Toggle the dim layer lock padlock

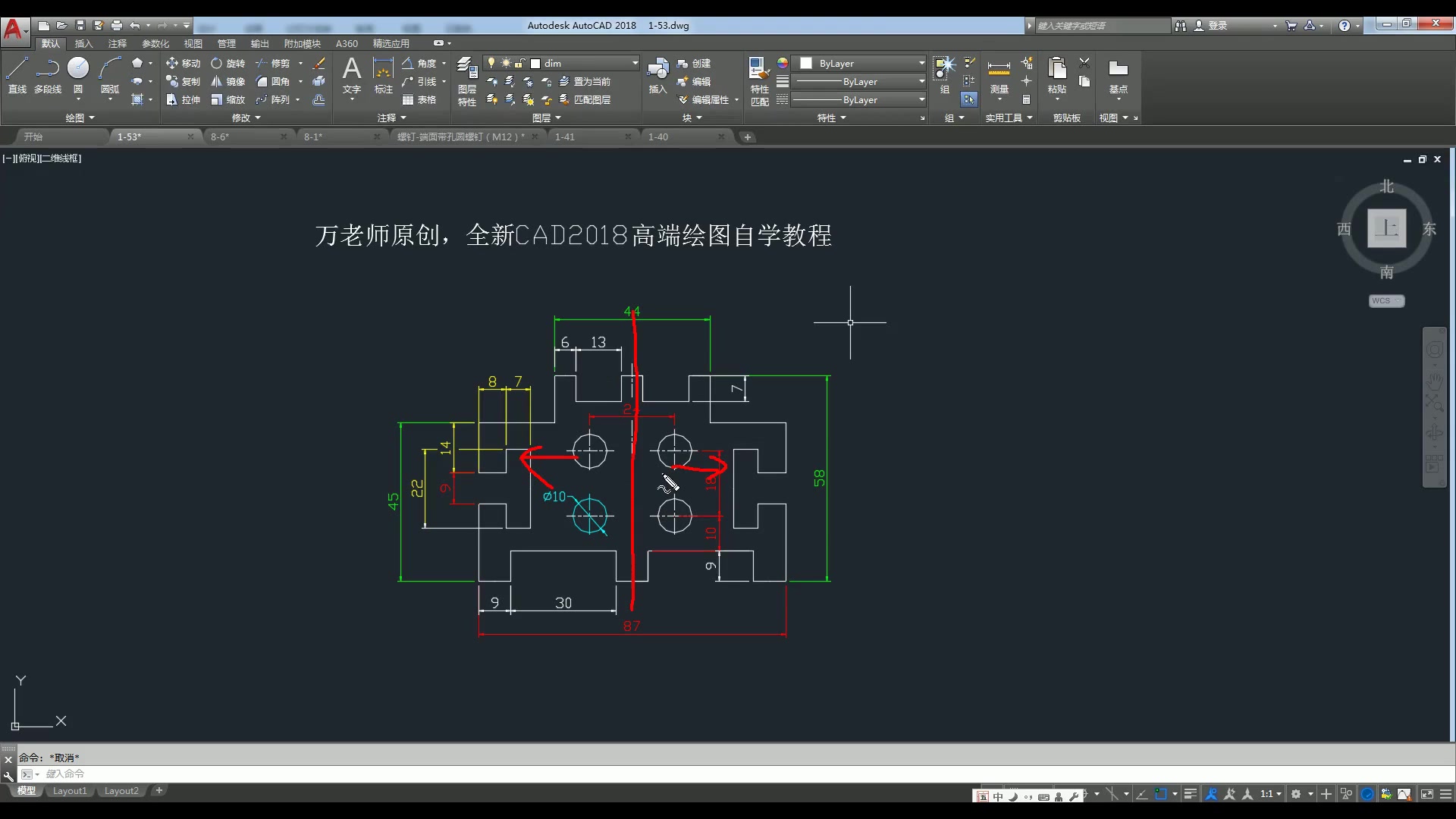tap(520, 64)
